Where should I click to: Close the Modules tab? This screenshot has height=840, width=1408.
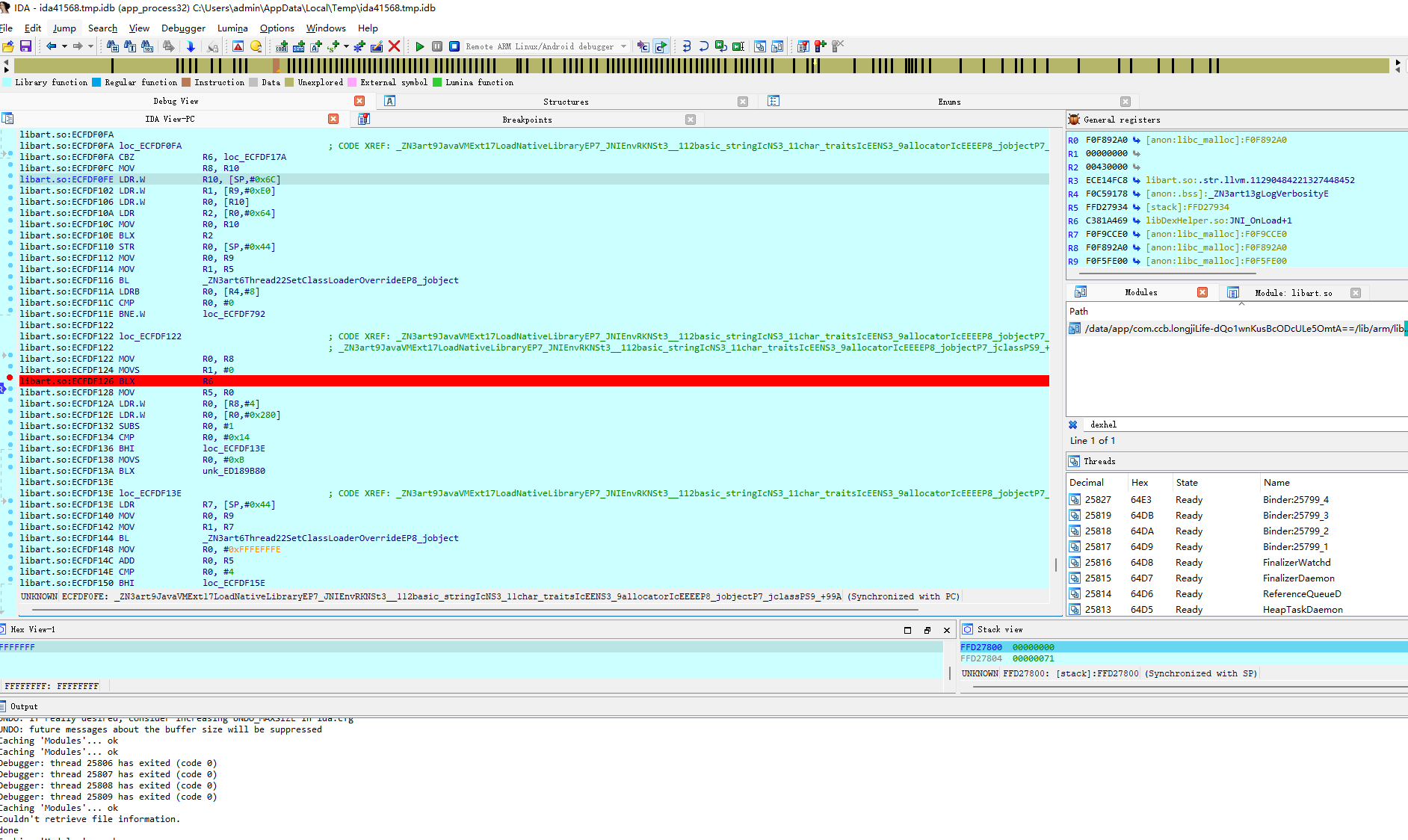tap(1202, 292)
